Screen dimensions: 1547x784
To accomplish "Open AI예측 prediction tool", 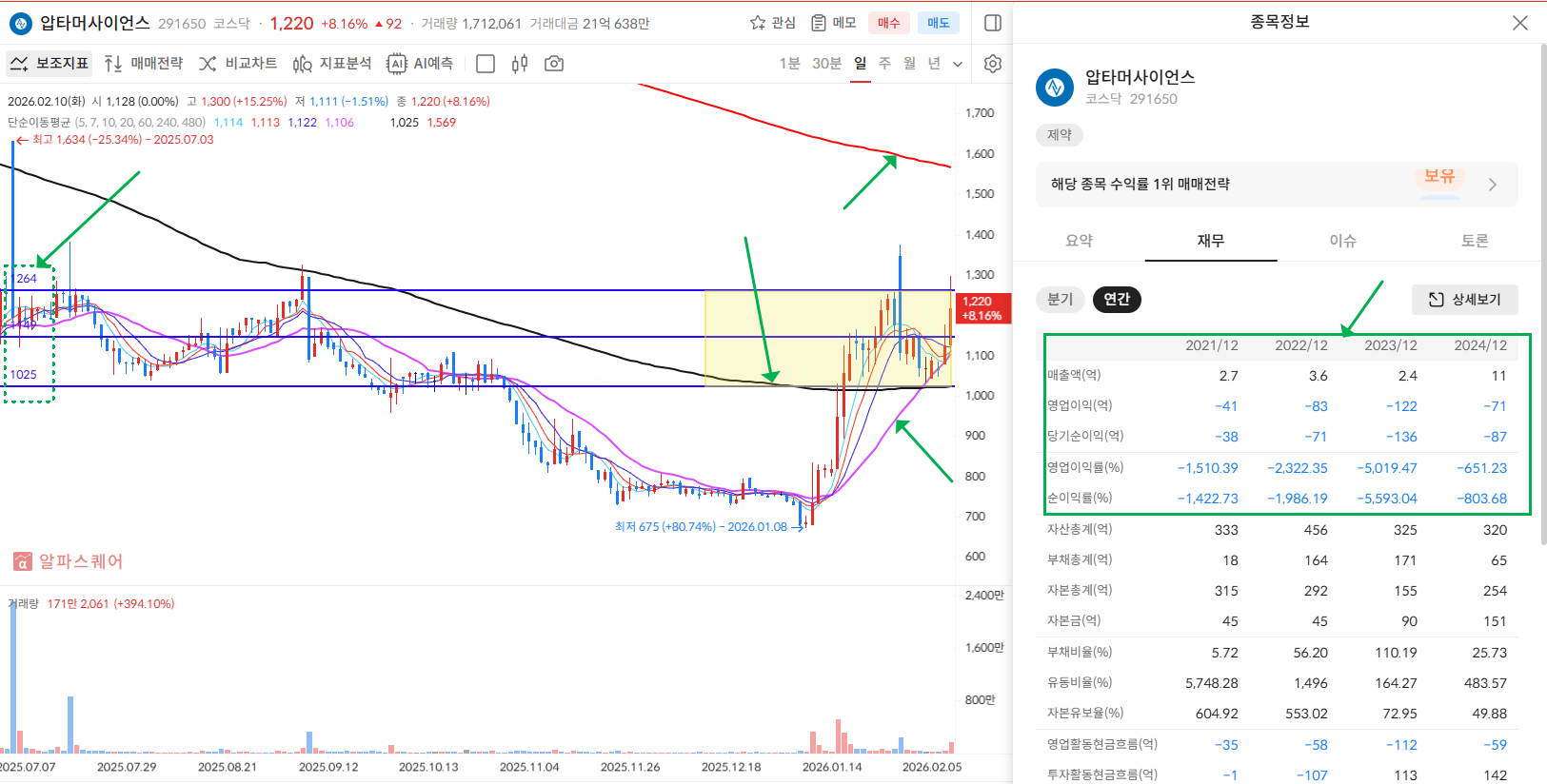I will [420, 64].
